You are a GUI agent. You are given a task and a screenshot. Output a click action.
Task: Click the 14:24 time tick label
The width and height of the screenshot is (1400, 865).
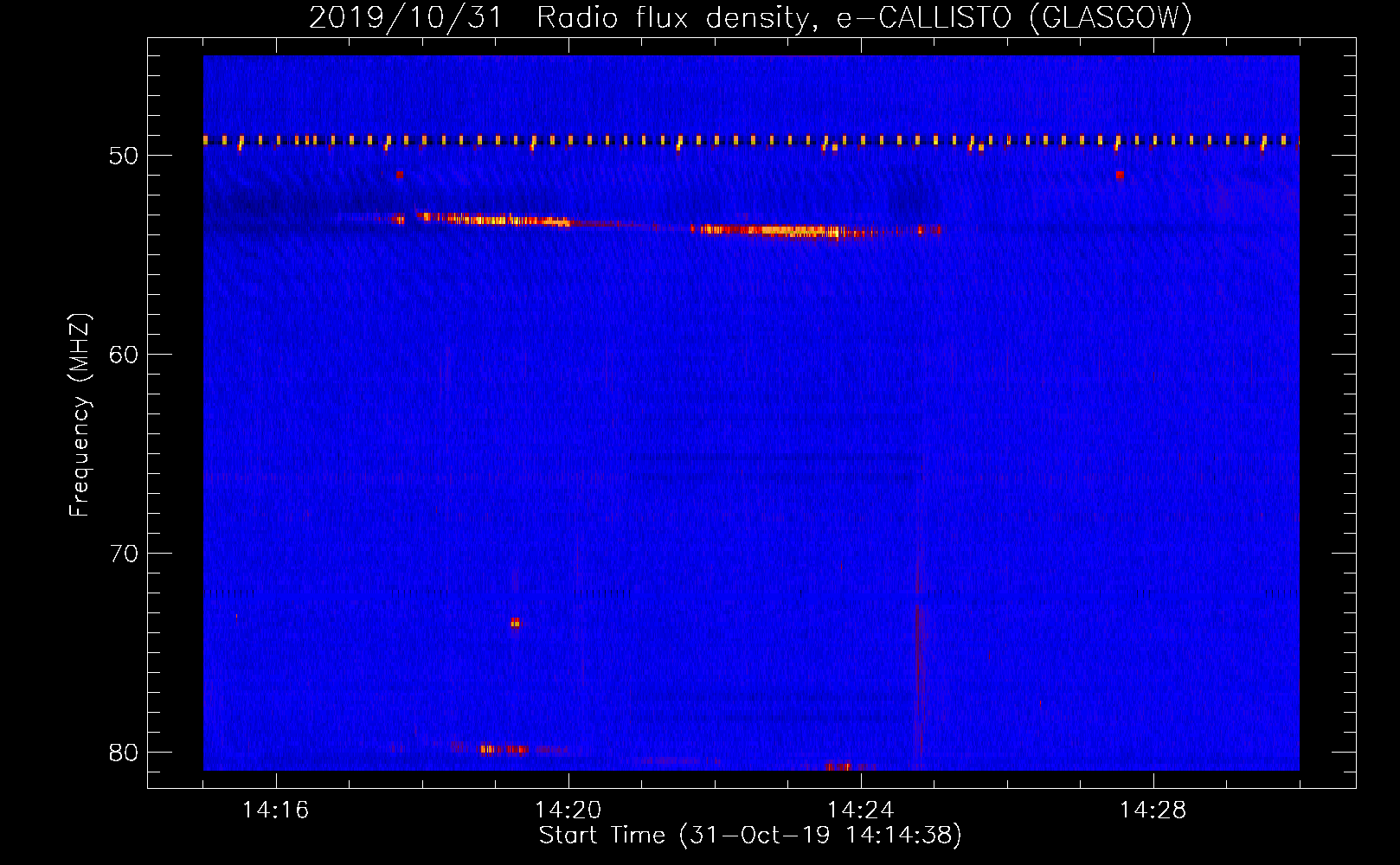(861, 811)
